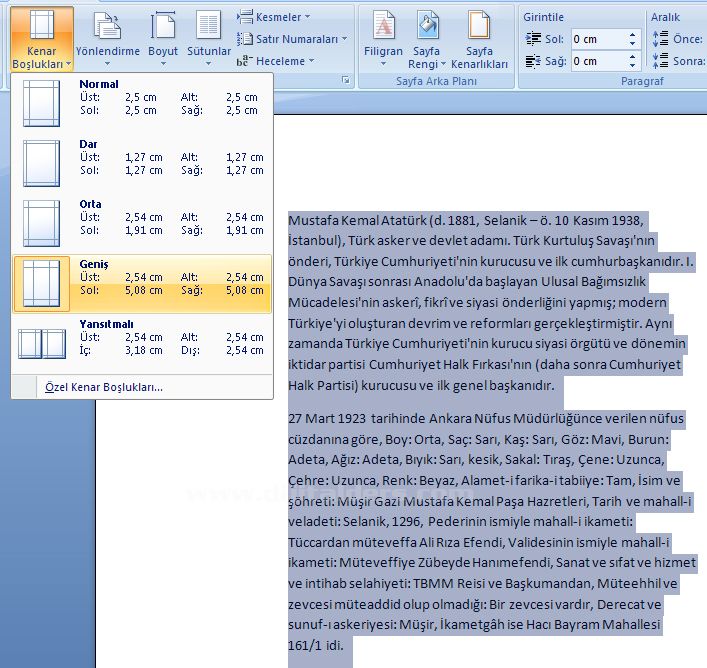Screen dimensions: 707x668
Task: Select the Normal margin title
Action: pyautogui.click(x=99, y=84)
